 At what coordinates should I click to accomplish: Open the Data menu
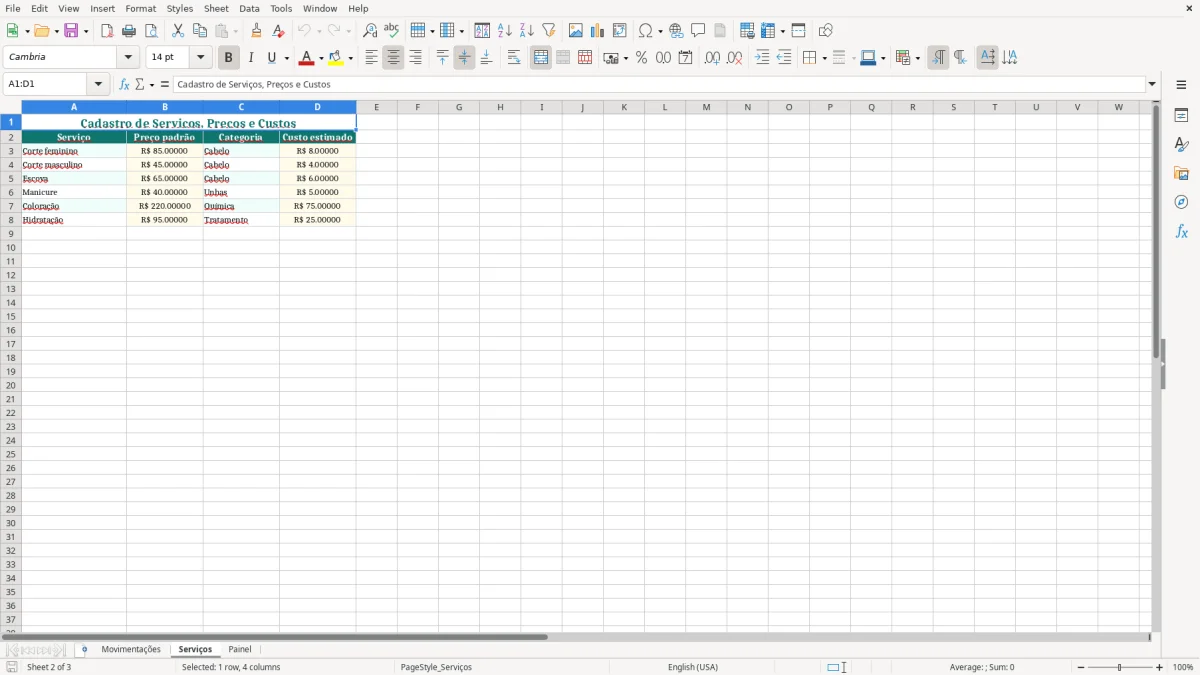pos(249,8)
